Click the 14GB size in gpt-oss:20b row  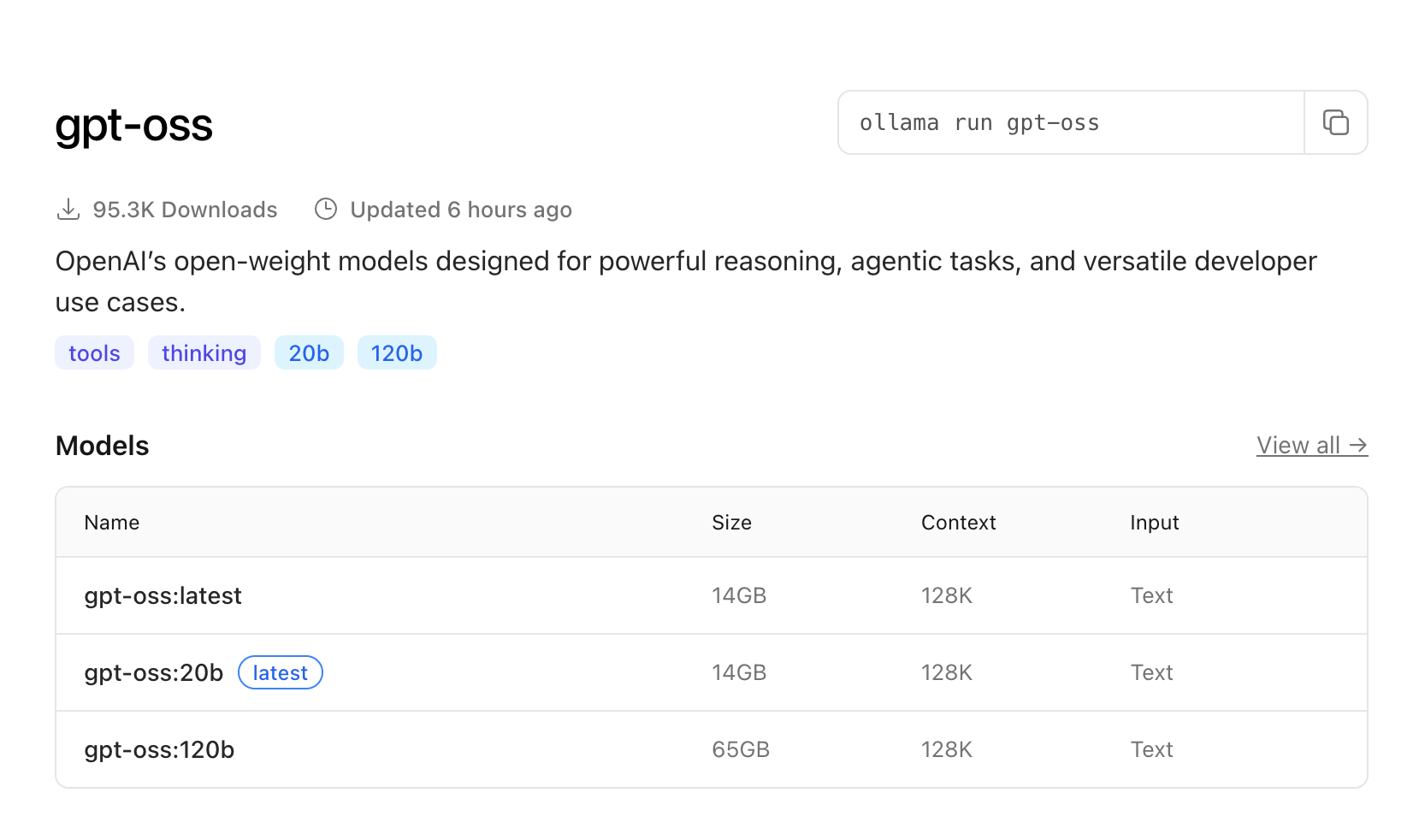tap(739, 672)
